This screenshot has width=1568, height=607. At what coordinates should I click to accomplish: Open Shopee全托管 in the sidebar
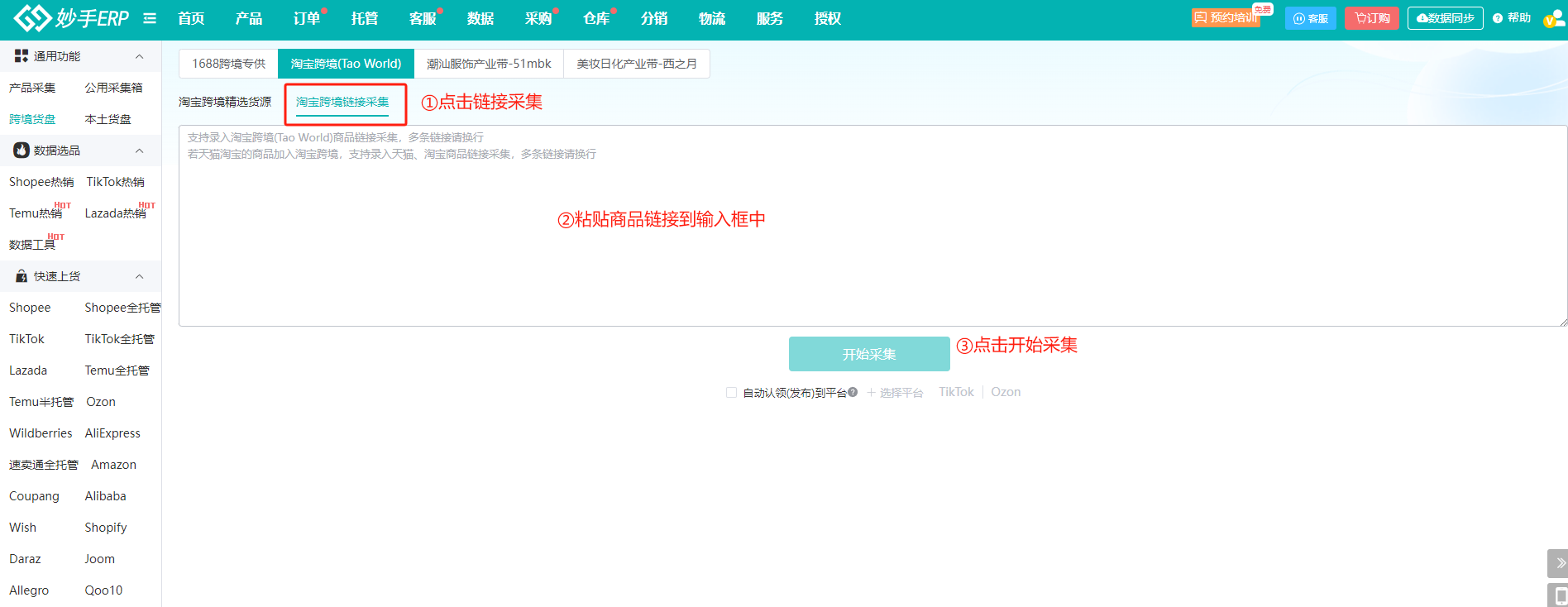pyautogui.click(x=122, y=308)
